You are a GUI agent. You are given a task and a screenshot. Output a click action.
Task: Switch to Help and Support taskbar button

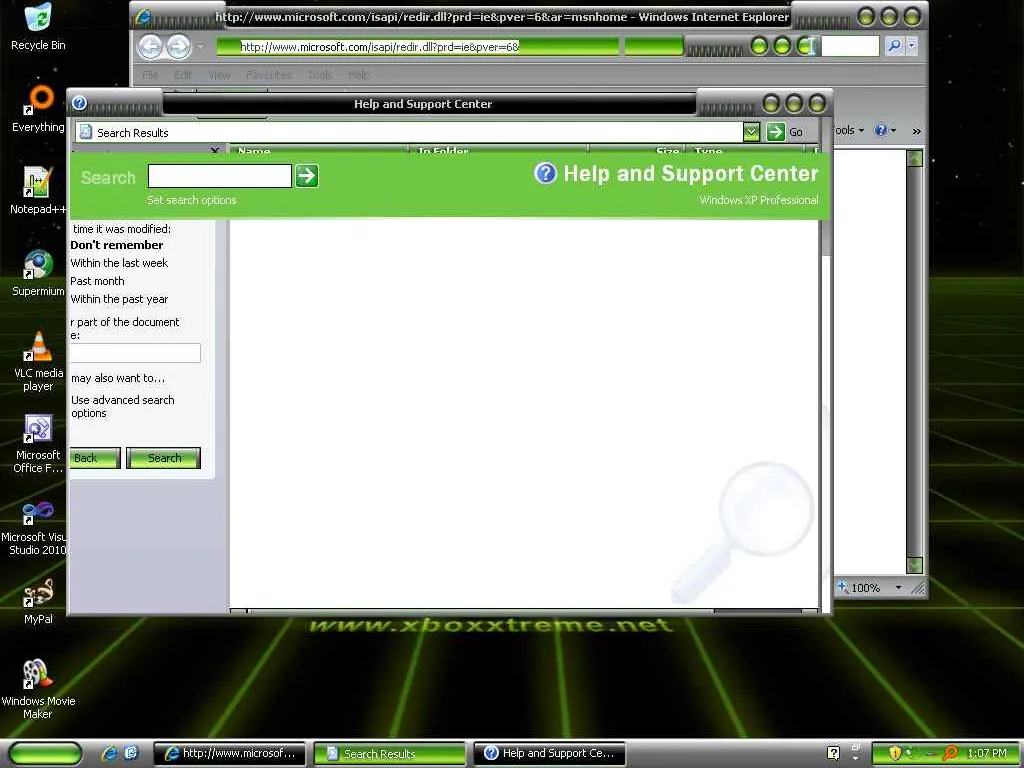[x=549, y=753]
